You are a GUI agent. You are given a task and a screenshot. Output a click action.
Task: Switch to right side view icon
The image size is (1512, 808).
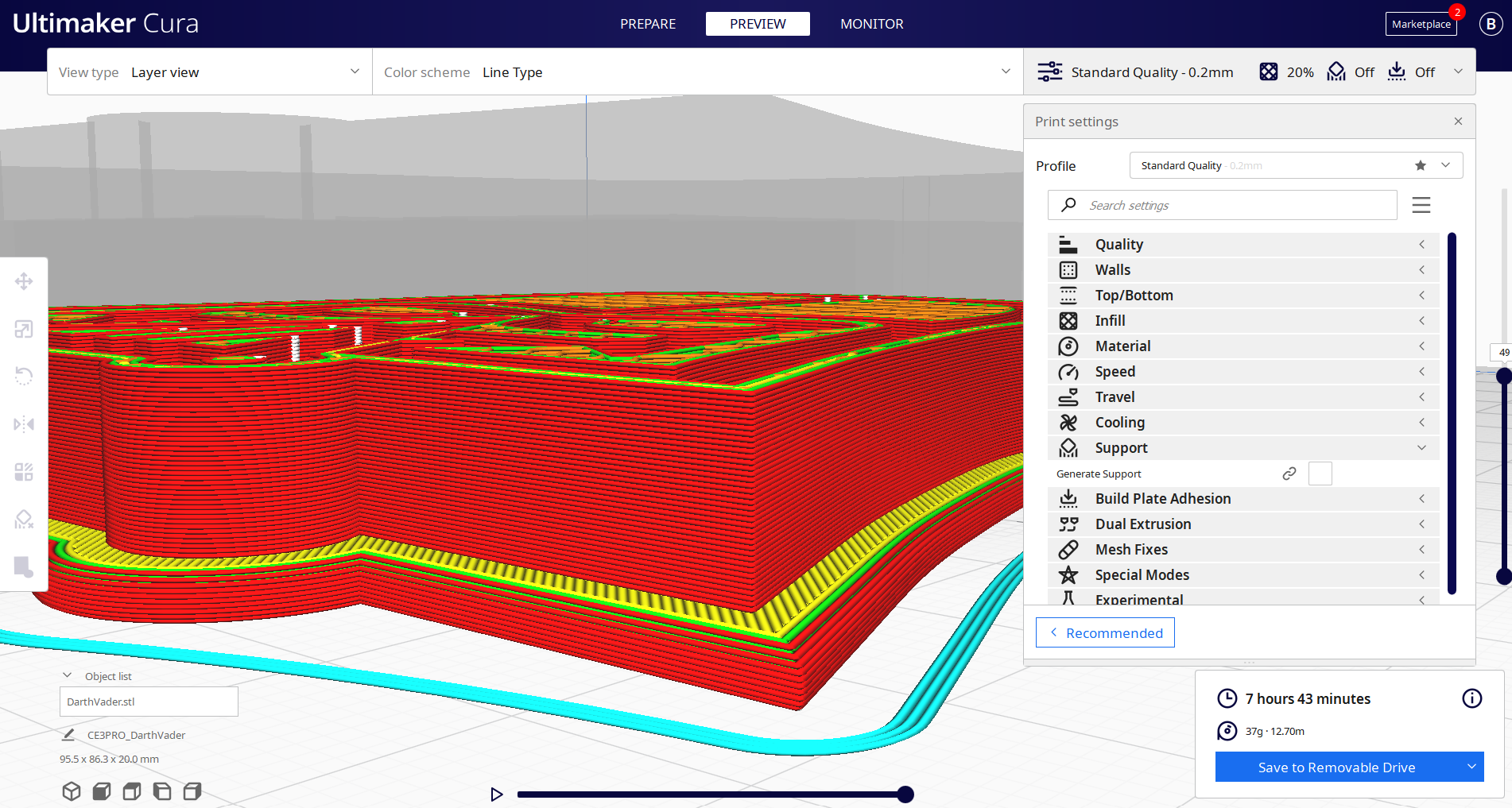[x=192, y=791]
